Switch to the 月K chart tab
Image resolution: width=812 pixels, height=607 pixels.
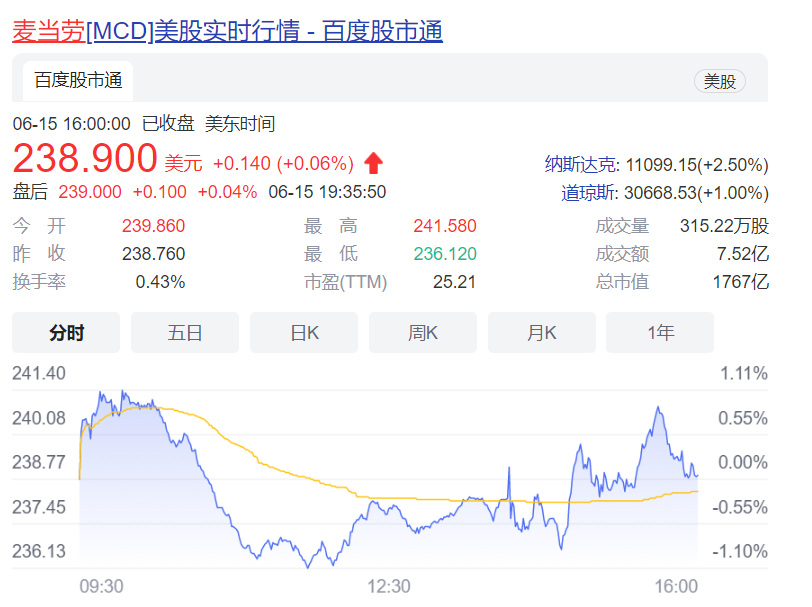tap(542, 333)
